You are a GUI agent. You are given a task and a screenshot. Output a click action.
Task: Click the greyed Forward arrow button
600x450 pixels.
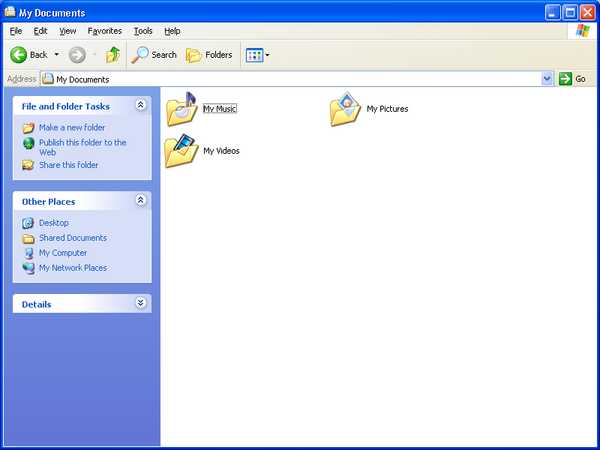pos(77,55)
